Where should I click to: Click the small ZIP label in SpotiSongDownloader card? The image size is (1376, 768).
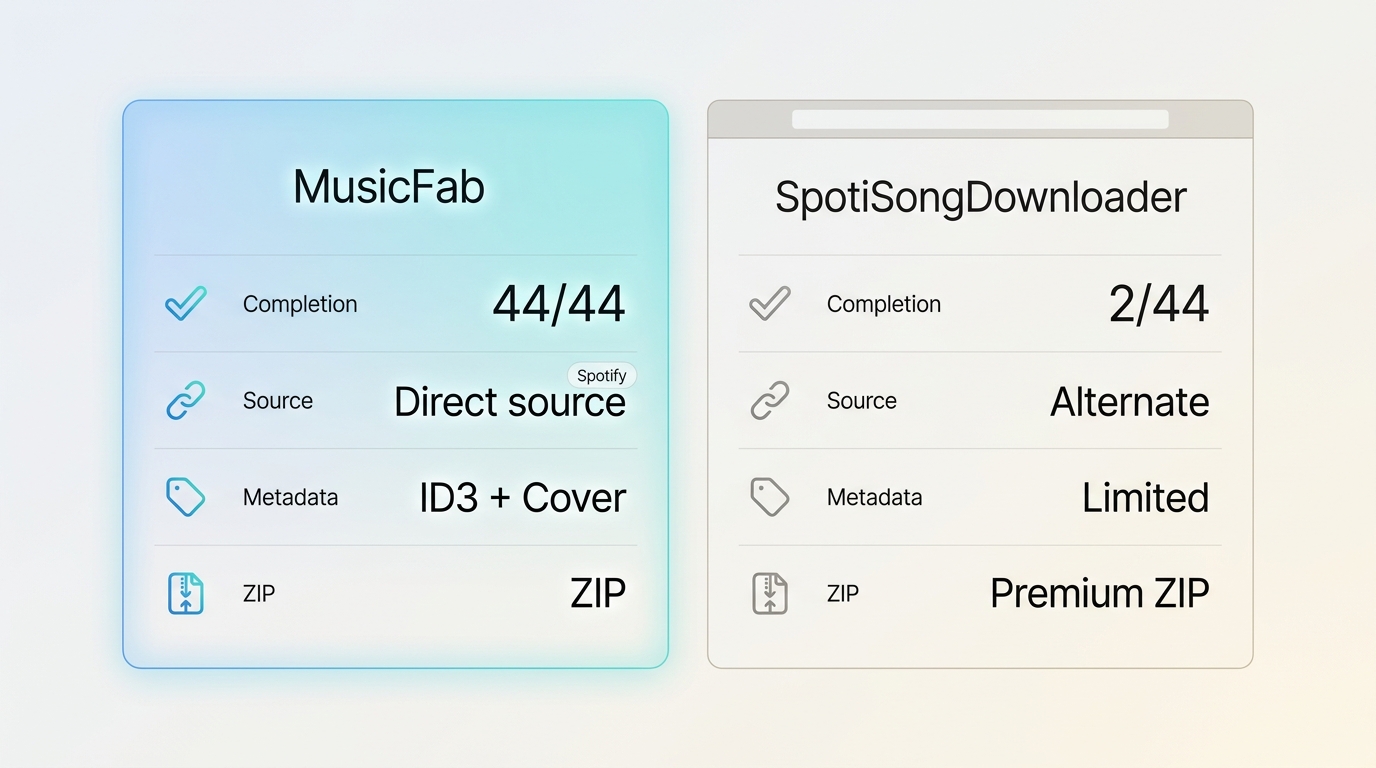(x=843, y=594)
